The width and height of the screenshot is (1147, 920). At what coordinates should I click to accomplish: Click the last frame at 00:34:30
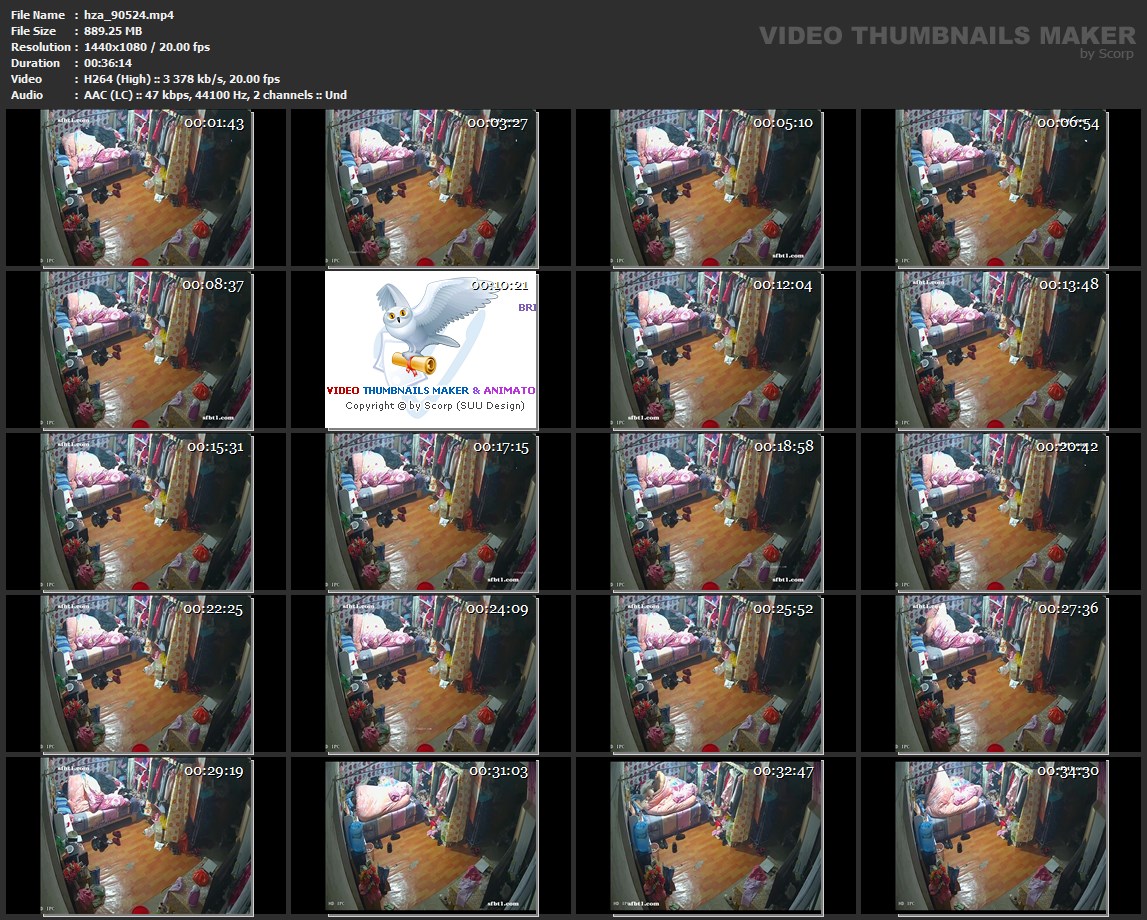(x=1001, y=836)
